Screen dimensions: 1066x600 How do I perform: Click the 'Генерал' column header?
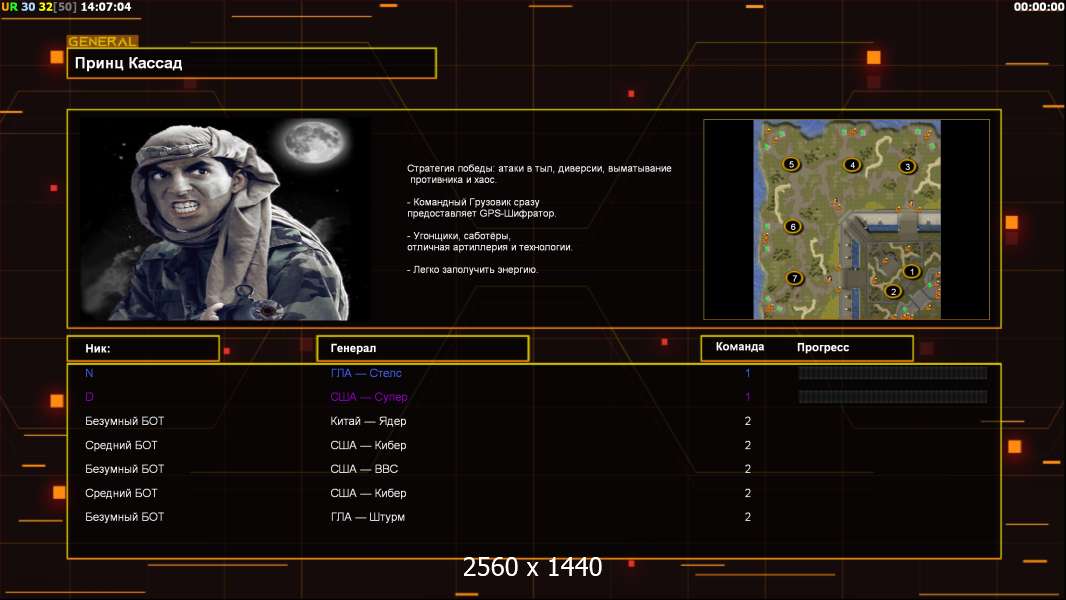point(422,348)
